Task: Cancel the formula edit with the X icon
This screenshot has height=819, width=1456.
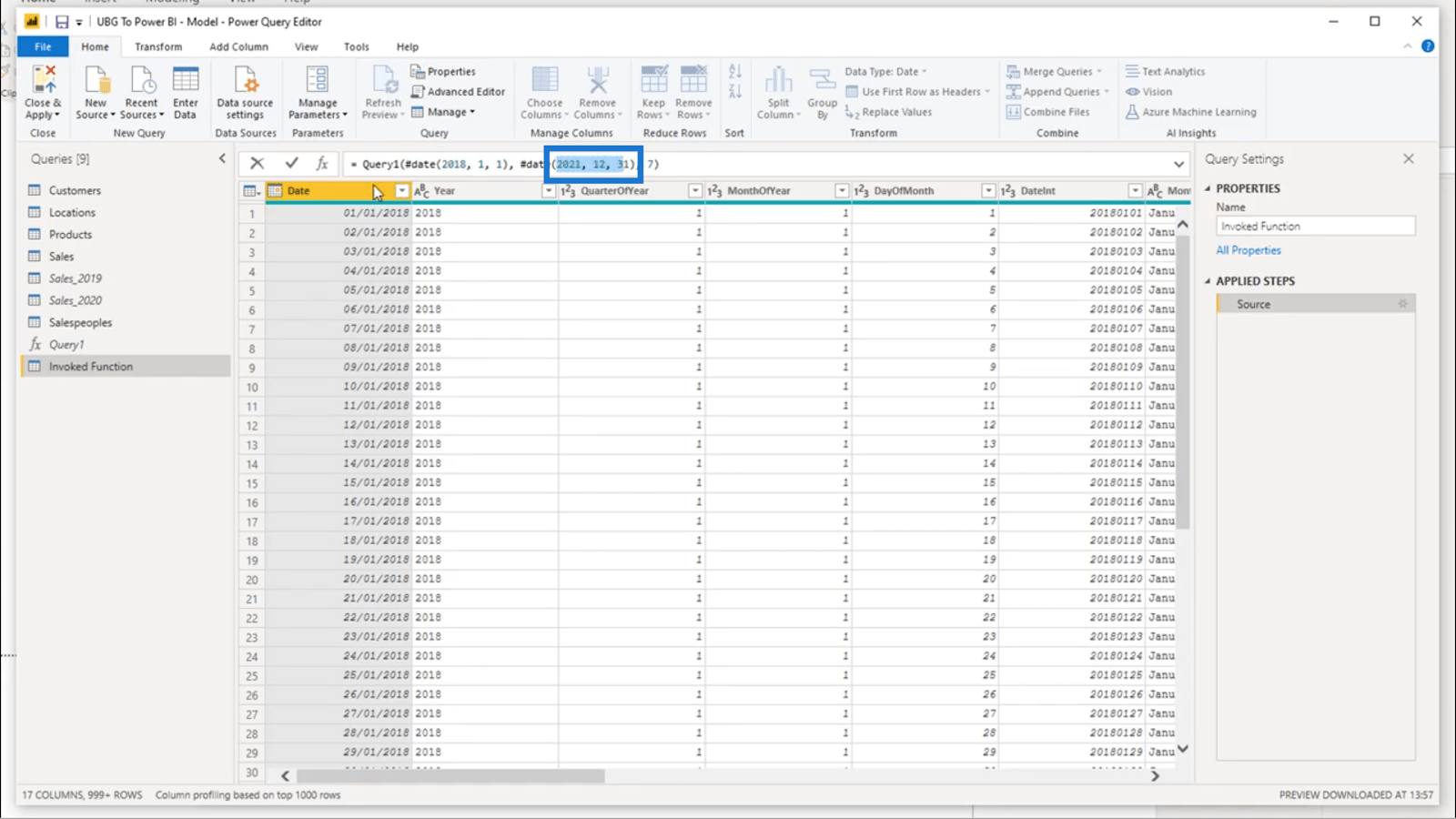Action: tap(258, 164)
